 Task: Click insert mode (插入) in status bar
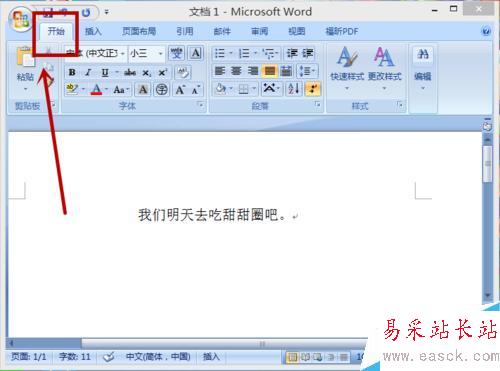point(211,357)
